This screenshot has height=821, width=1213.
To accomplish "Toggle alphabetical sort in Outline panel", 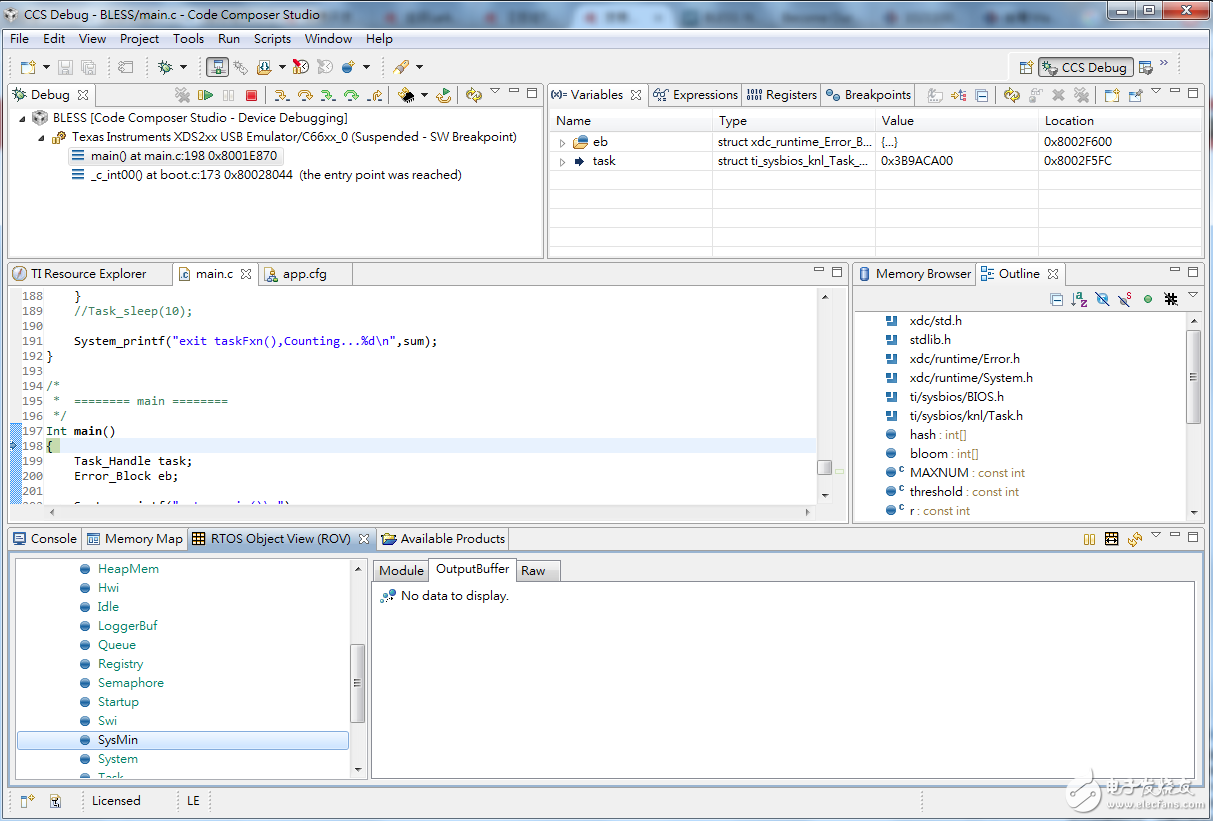I will pyautogui.click(x=1079, y=299).
